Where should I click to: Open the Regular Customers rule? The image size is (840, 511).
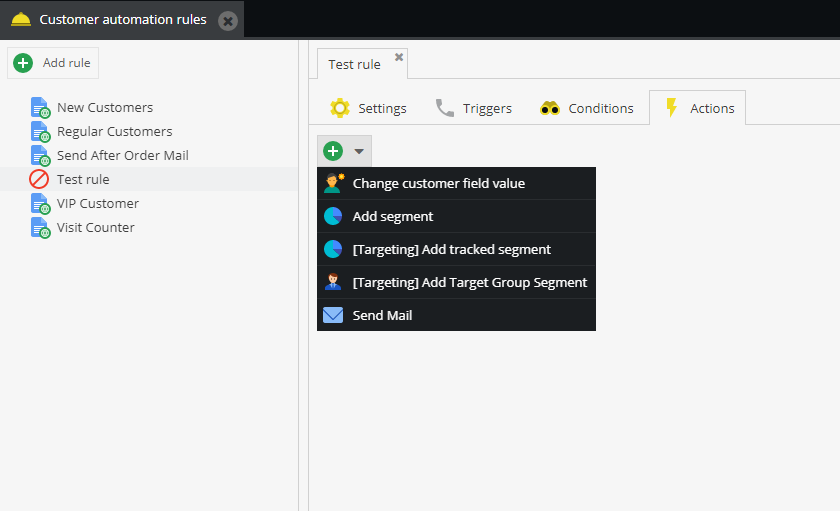[x=115, y=132]
